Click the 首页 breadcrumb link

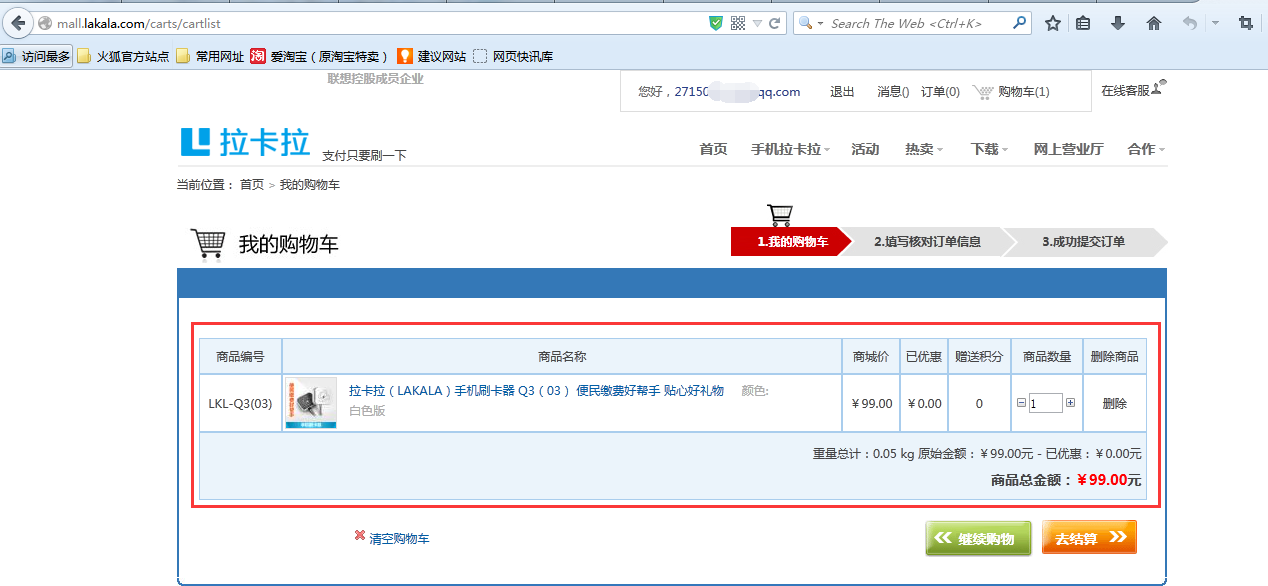[252, 185]
